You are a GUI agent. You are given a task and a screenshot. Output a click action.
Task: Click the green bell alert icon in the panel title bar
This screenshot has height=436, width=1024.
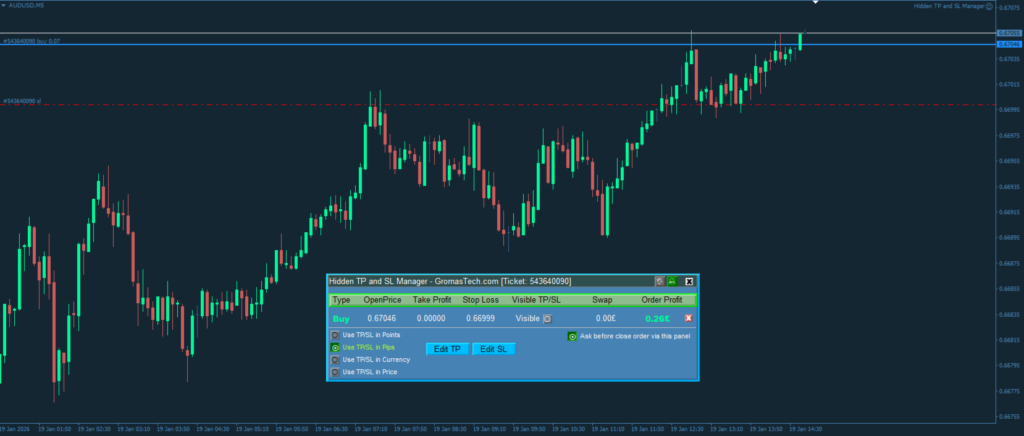pos(672,281)
